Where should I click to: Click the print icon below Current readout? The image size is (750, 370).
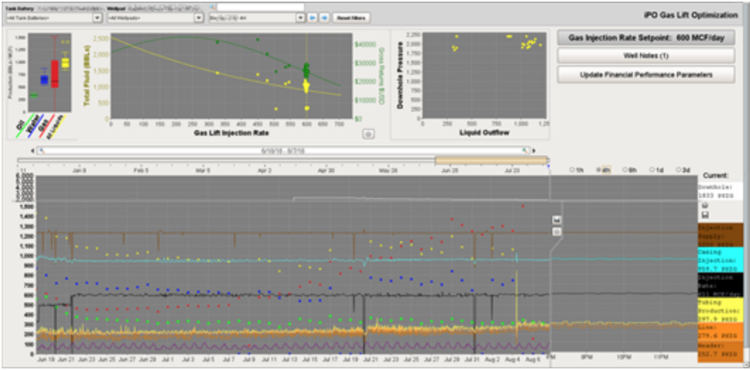click(x=705, y=205)
